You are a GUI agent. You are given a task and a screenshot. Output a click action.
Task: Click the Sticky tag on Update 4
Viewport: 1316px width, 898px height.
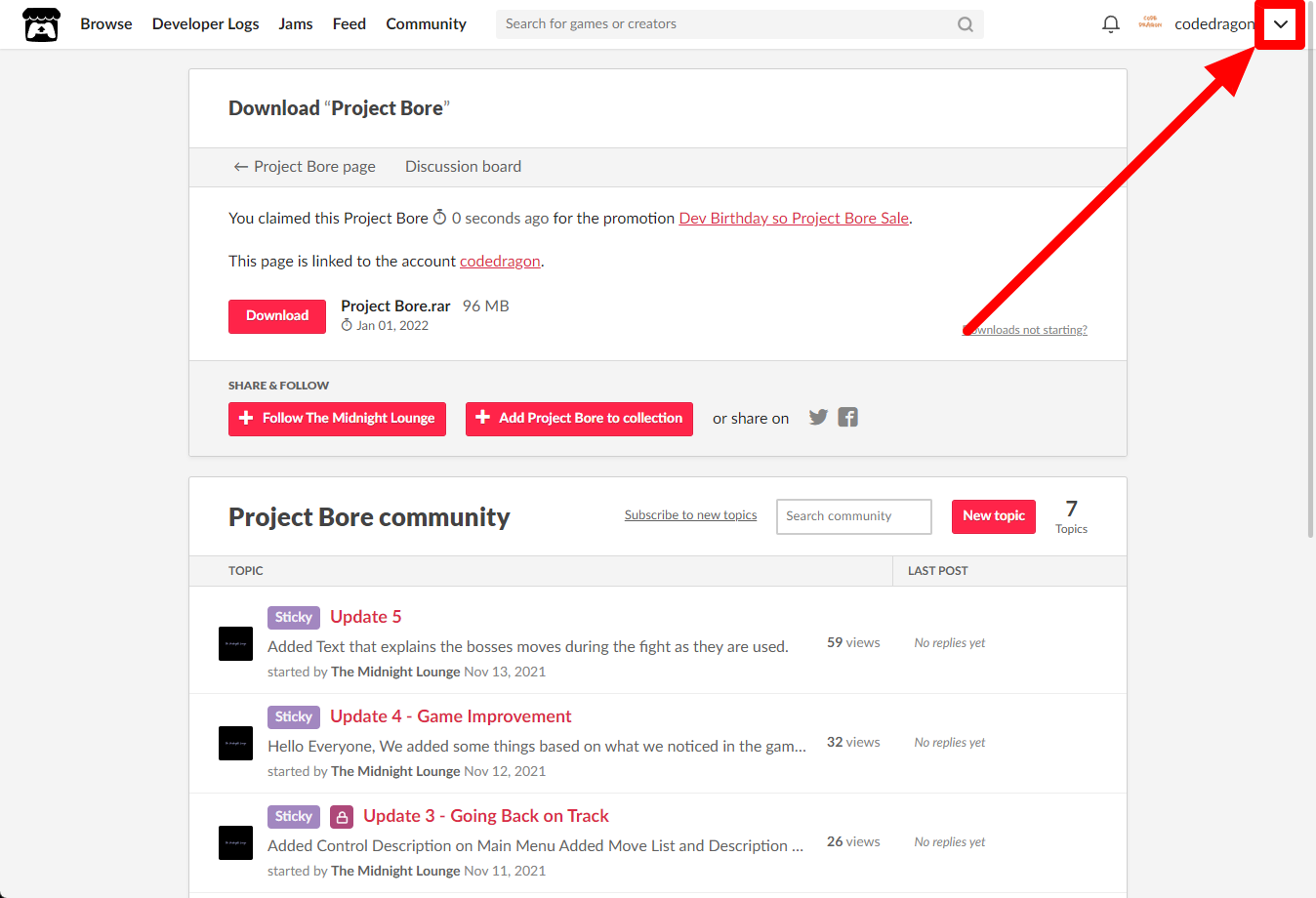[x=294, y=717]
